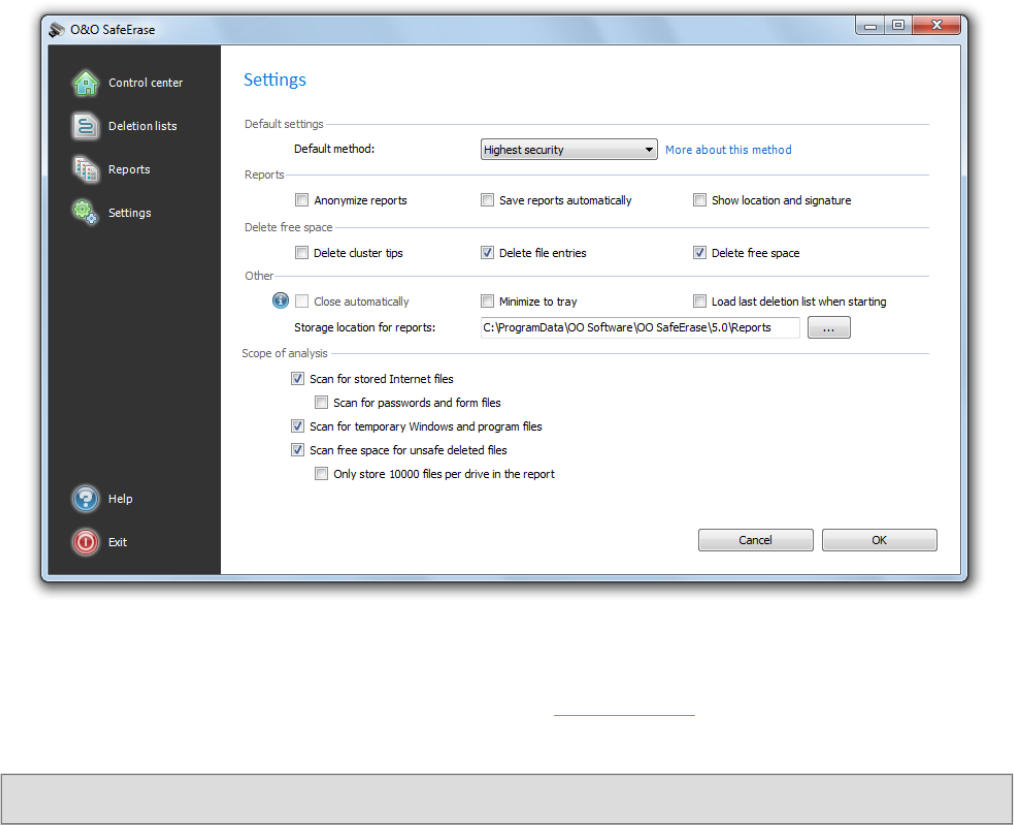This screenshot has width=1014, height=825.
Task: Confirm settings with OK button
Action: pos(879,540)
